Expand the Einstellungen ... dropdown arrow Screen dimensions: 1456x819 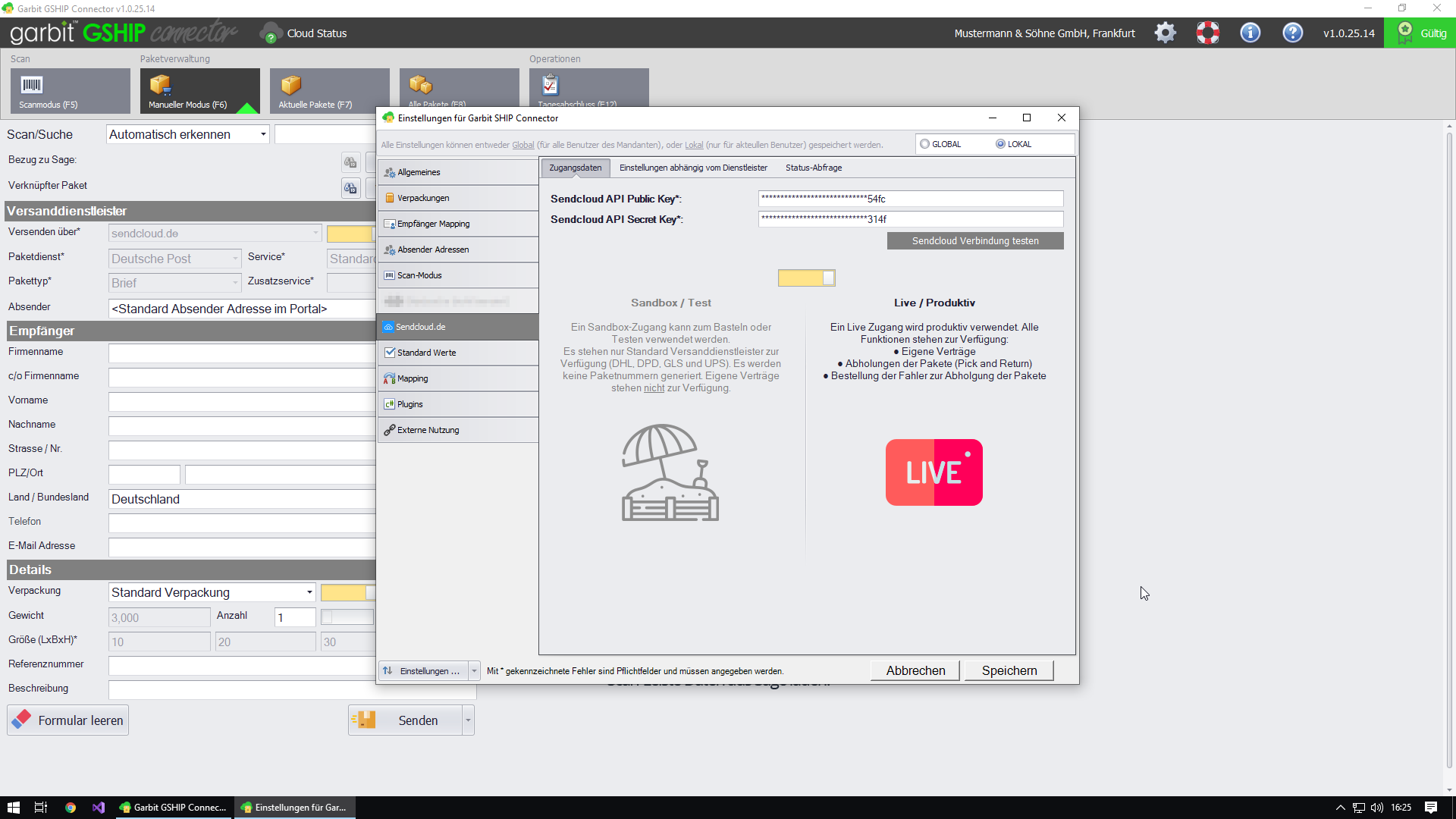(x=474, y=671)
